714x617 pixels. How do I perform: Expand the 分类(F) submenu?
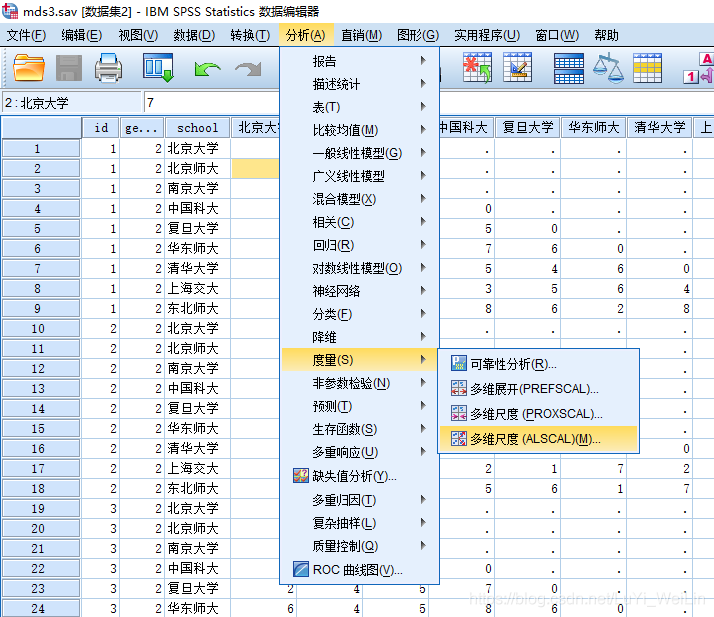click(359, 314)
